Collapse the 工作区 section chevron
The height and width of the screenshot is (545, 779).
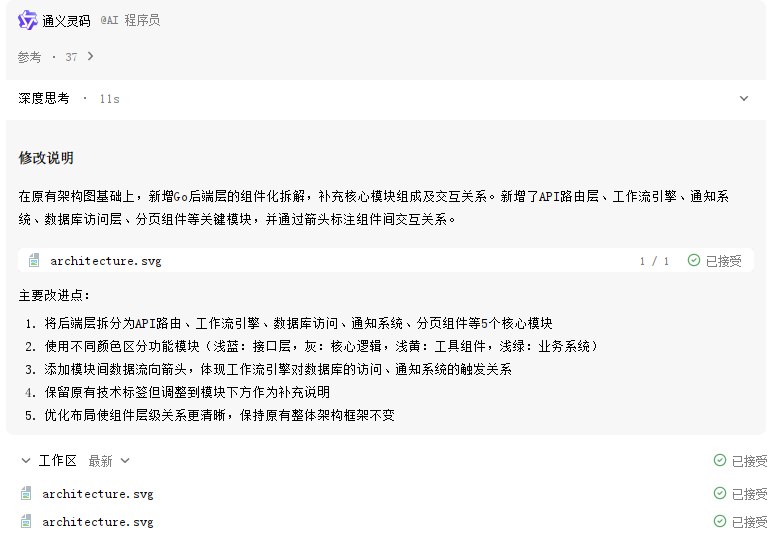coord(26,461)
